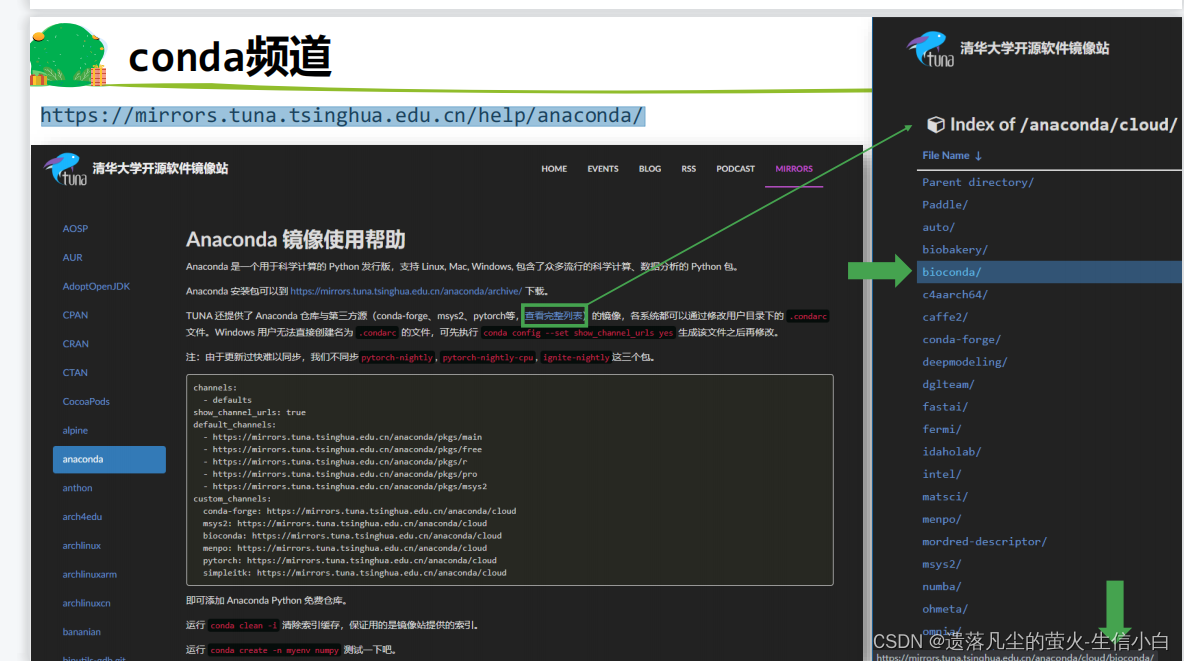Open the CPAN sidebar entry
This screenshot has height=661, width=1184.
coord(75,315)
